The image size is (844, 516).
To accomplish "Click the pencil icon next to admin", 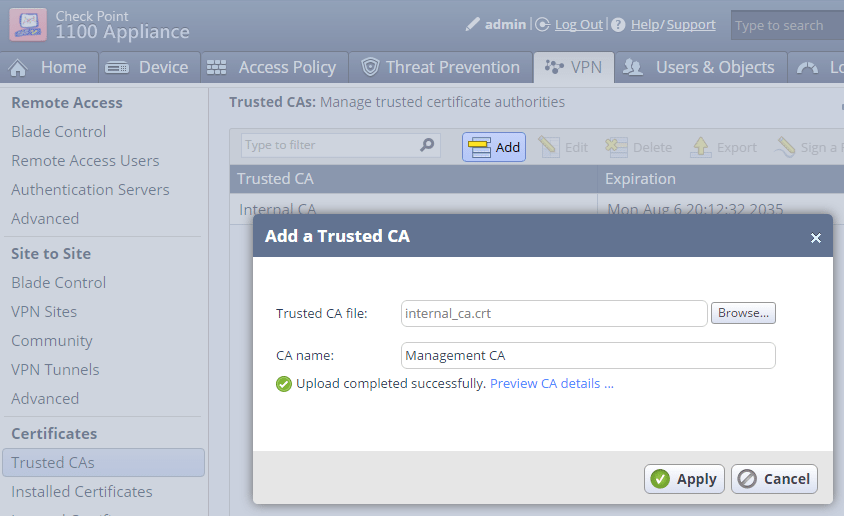I will click(x=473, y=24).
